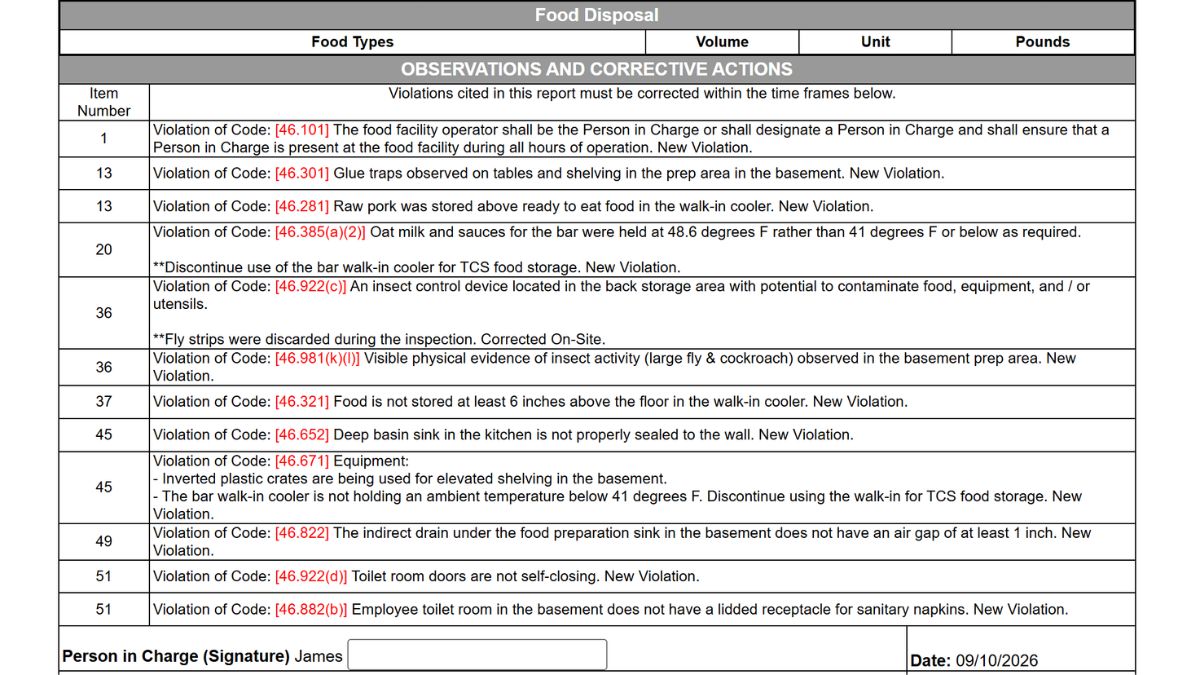Screen dimensions: 1200x675
Task: Click the Food Disposal section header
Action: pyautogui.click(x=597, y=15)
